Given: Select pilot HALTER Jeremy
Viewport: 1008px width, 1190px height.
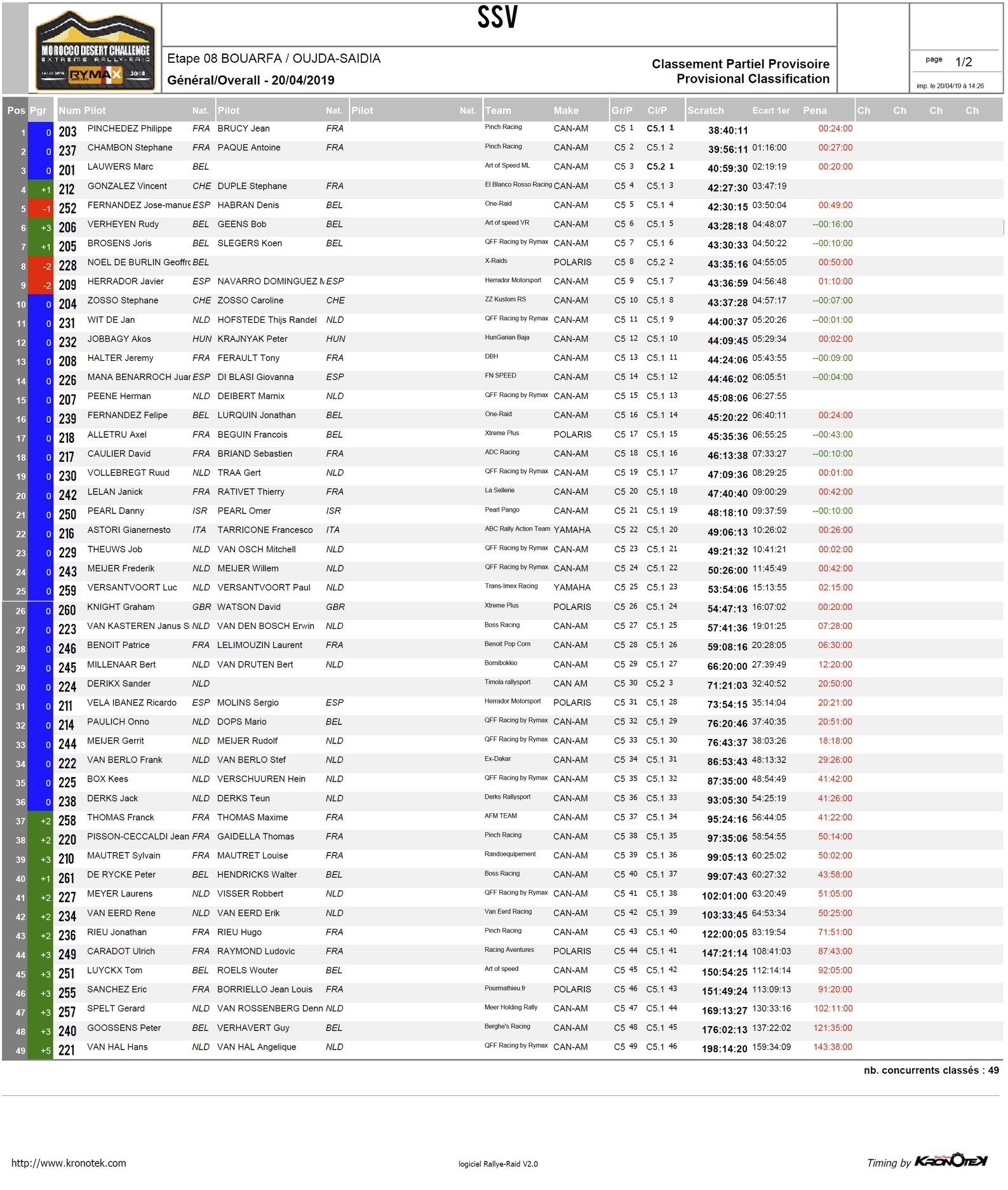Looking at the screenshot, I should (x=120, y=358).
